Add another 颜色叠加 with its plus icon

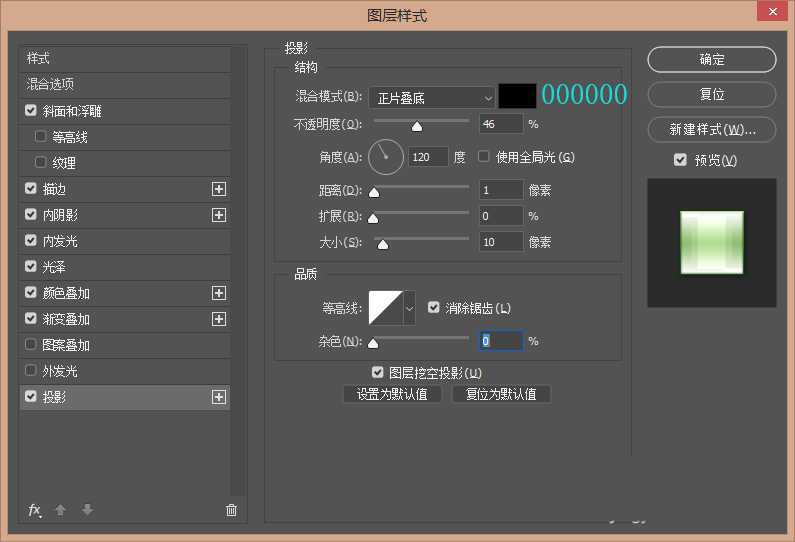click(x=219, y=293)
